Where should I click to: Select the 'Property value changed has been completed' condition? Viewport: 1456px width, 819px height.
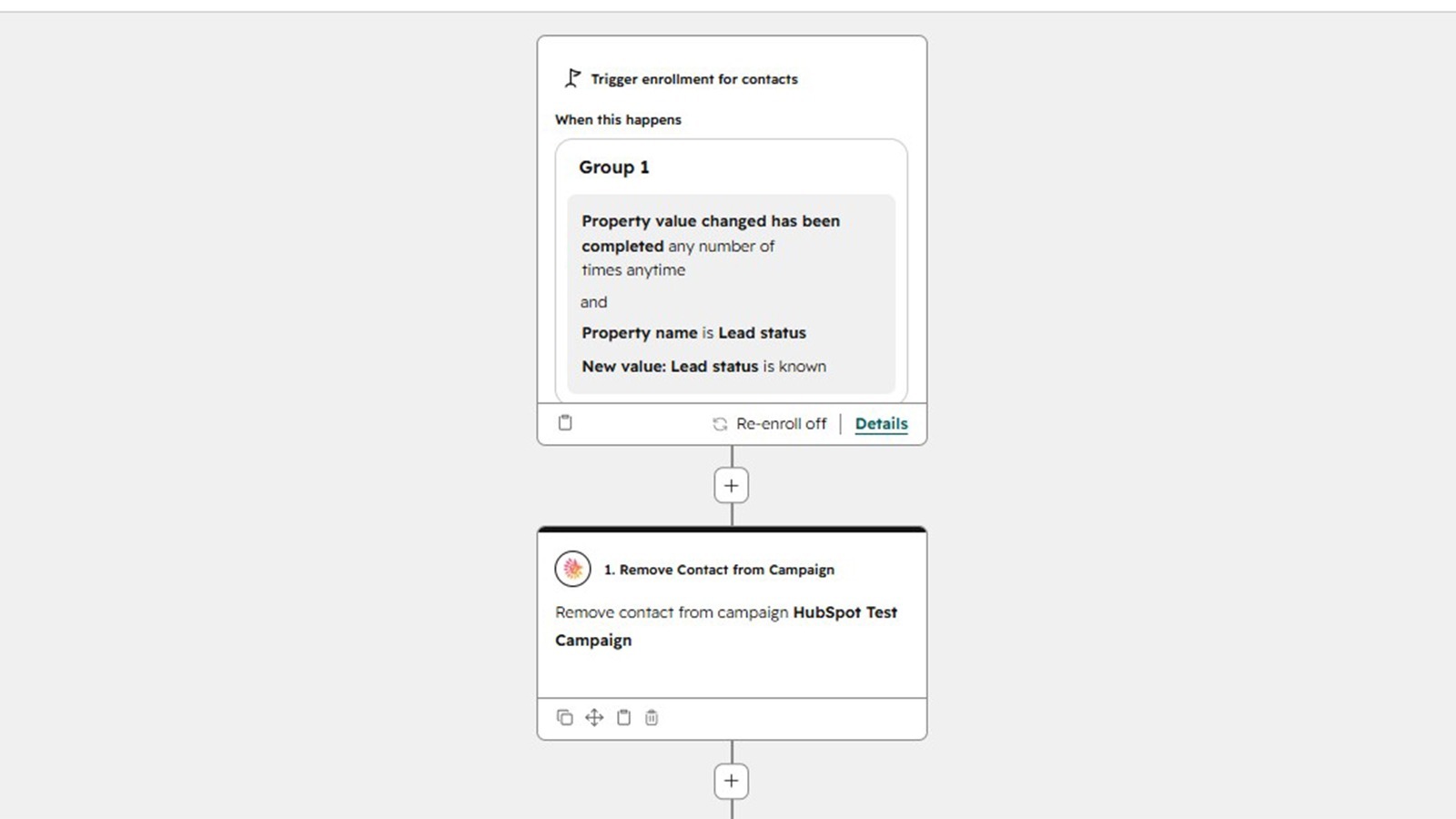click(711, 245)
